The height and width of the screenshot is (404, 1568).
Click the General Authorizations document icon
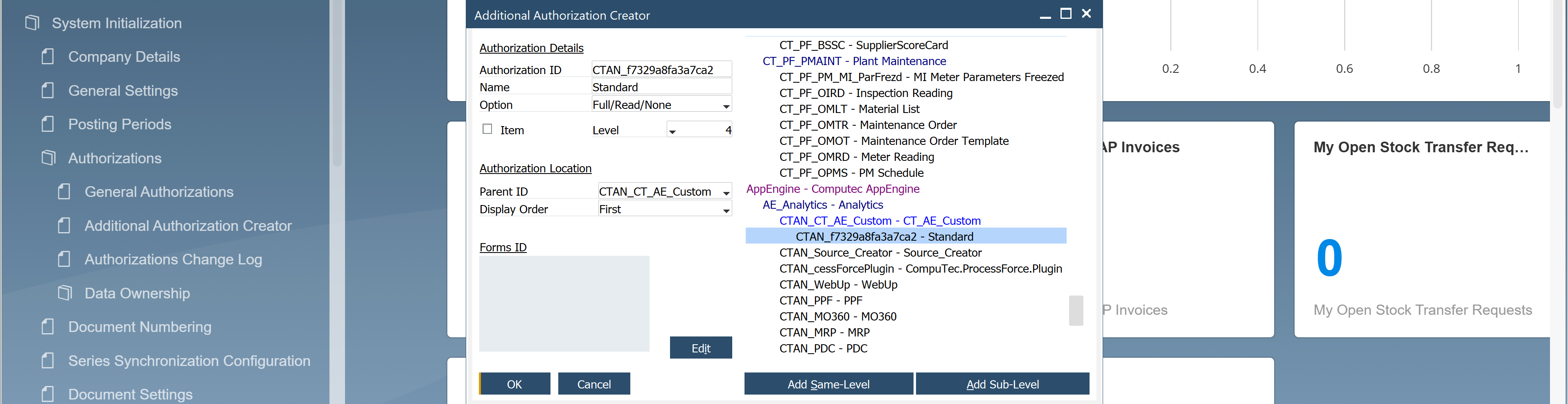[64, 192]
